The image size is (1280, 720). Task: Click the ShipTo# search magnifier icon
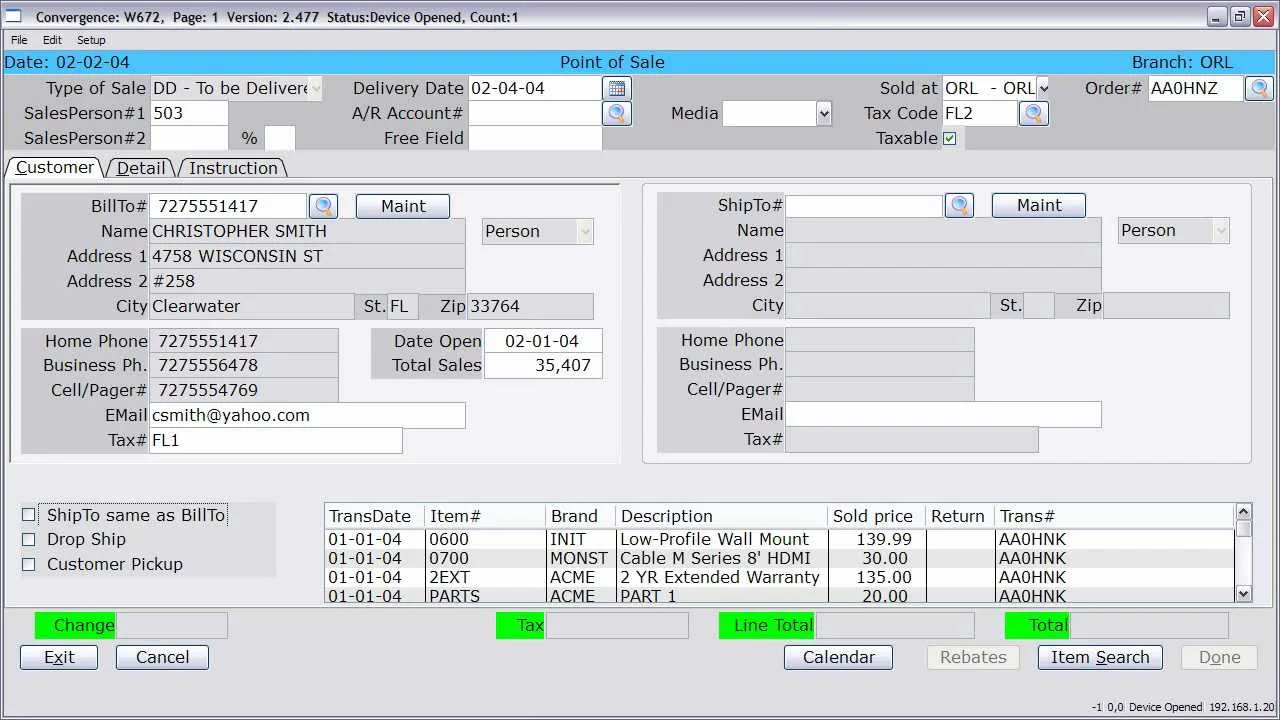959,206
